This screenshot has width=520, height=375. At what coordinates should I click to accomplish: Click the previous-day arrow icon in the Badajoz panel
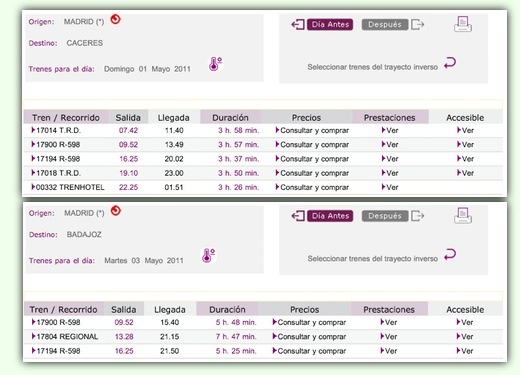[x=298, y=216]
